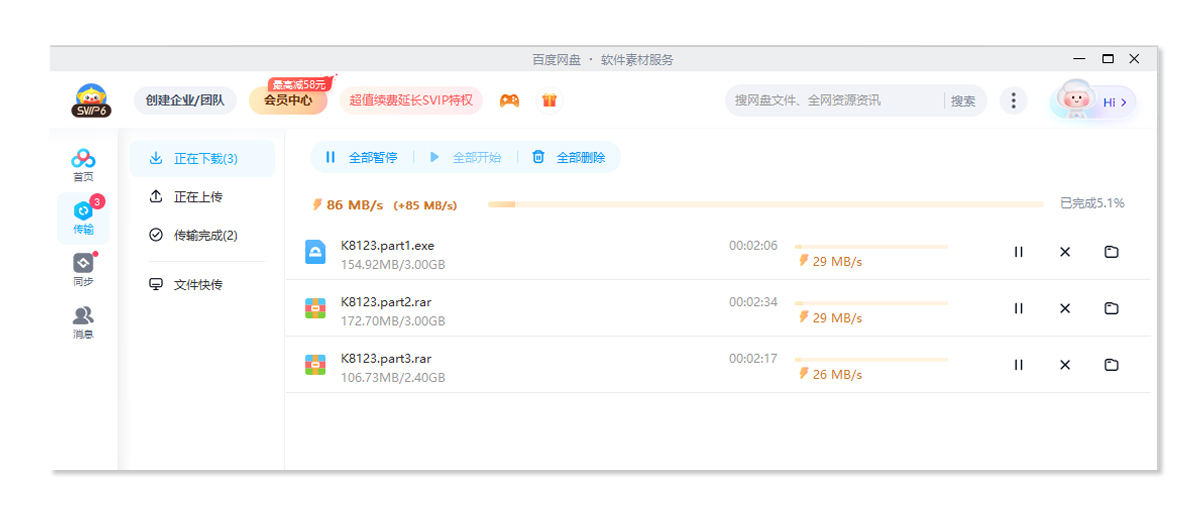The height and width of the screenshot is (514, 1200).
Task: Open folder location for K8123.part1.exe
Action: 1111,252
